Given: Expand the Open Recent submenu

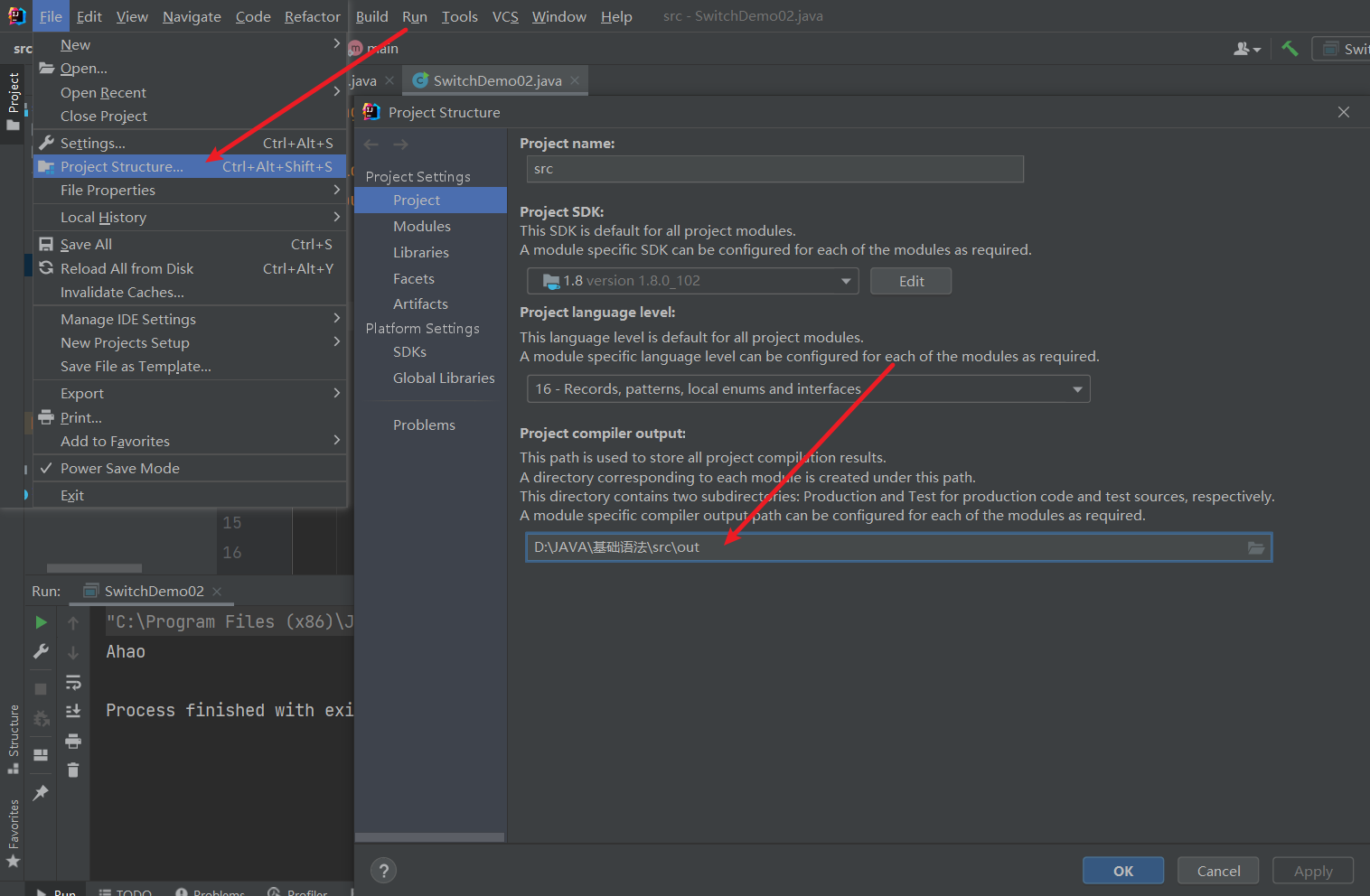Looking at the screenshot, I should pos(190,92).
